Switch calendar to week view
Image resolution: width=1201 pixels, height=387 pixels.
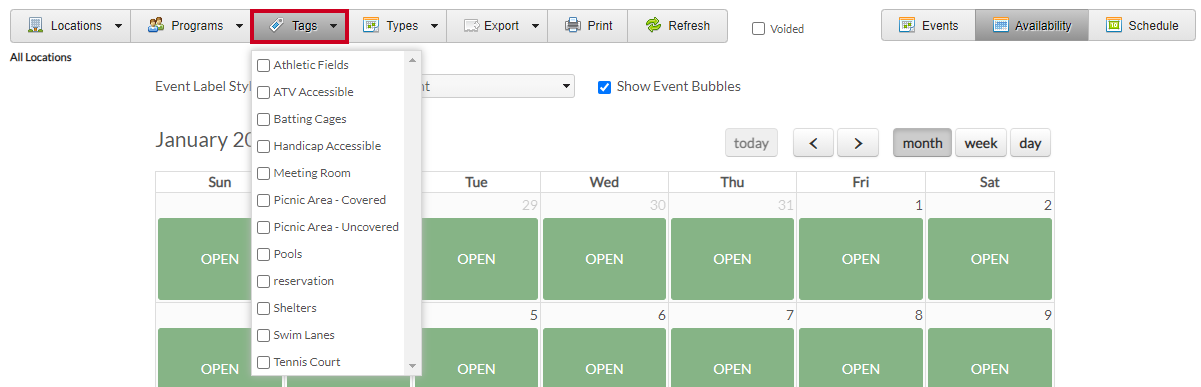981,143
